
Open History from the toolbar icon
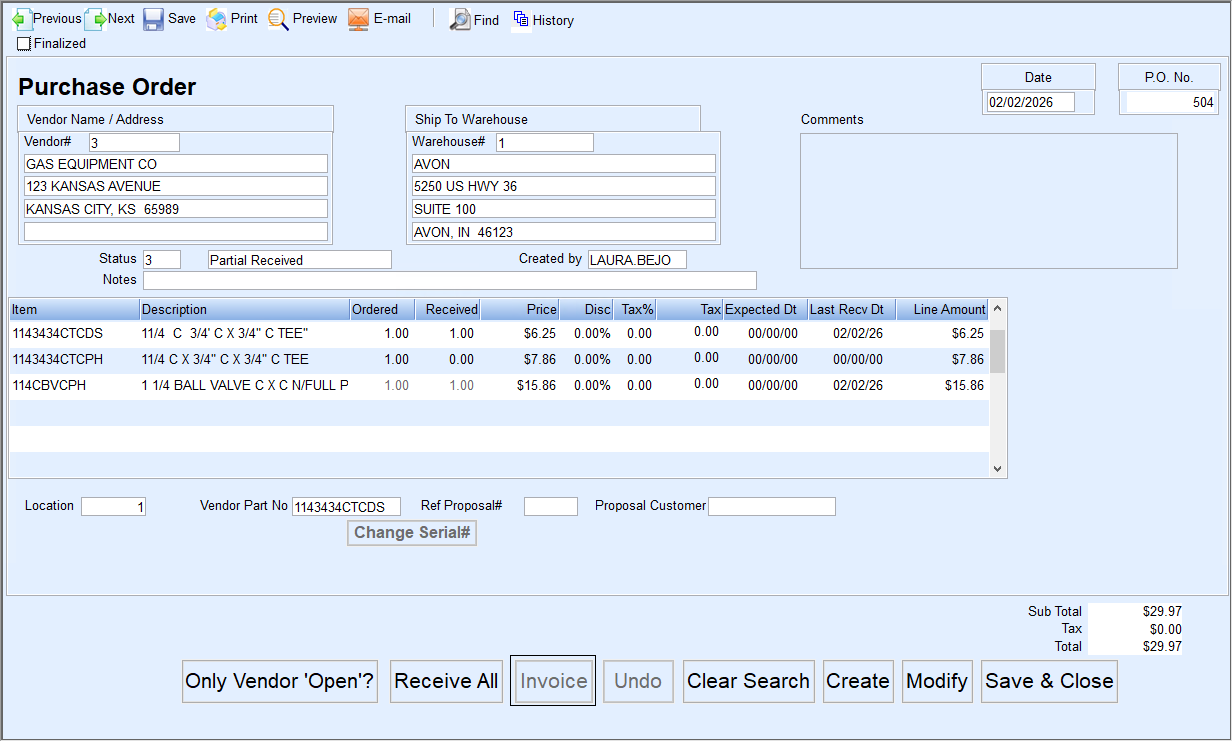tap(521, 20)
